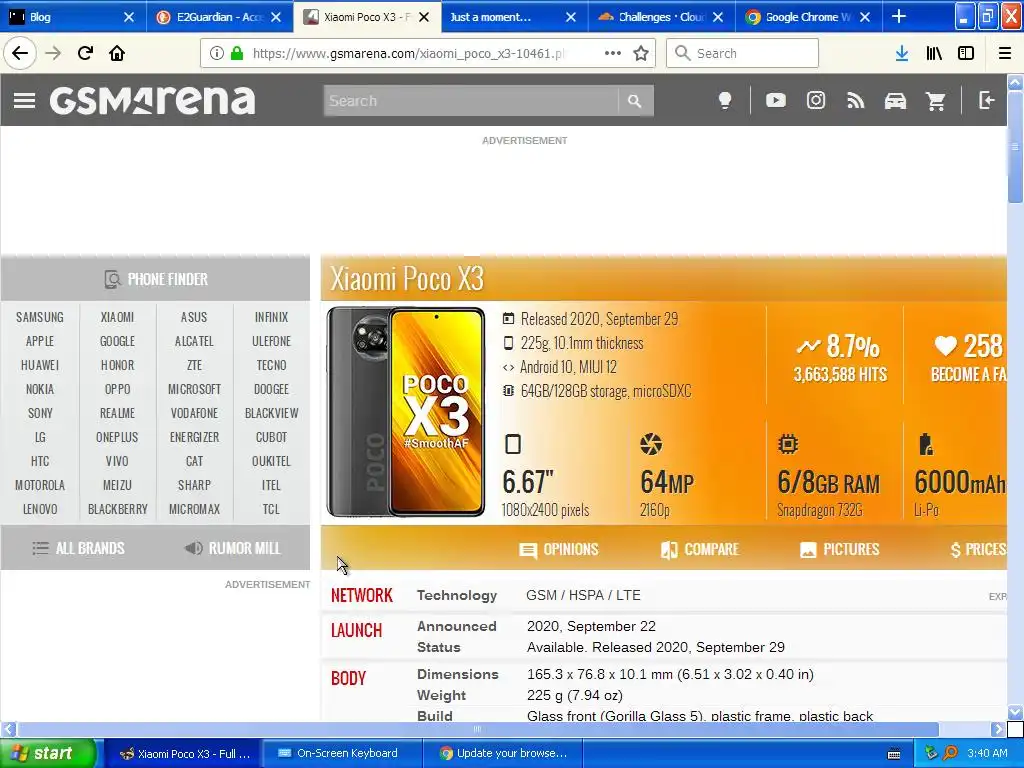Open the Compare tab
Screen dimensions: 1024x768
click(x=699, y=549)
